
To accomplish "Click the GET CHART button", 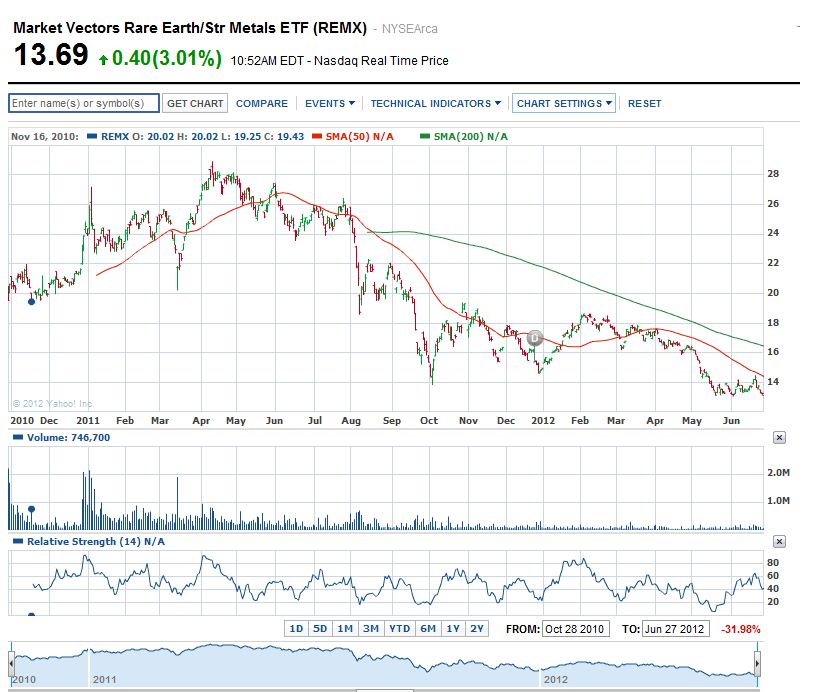I will 195,103.
